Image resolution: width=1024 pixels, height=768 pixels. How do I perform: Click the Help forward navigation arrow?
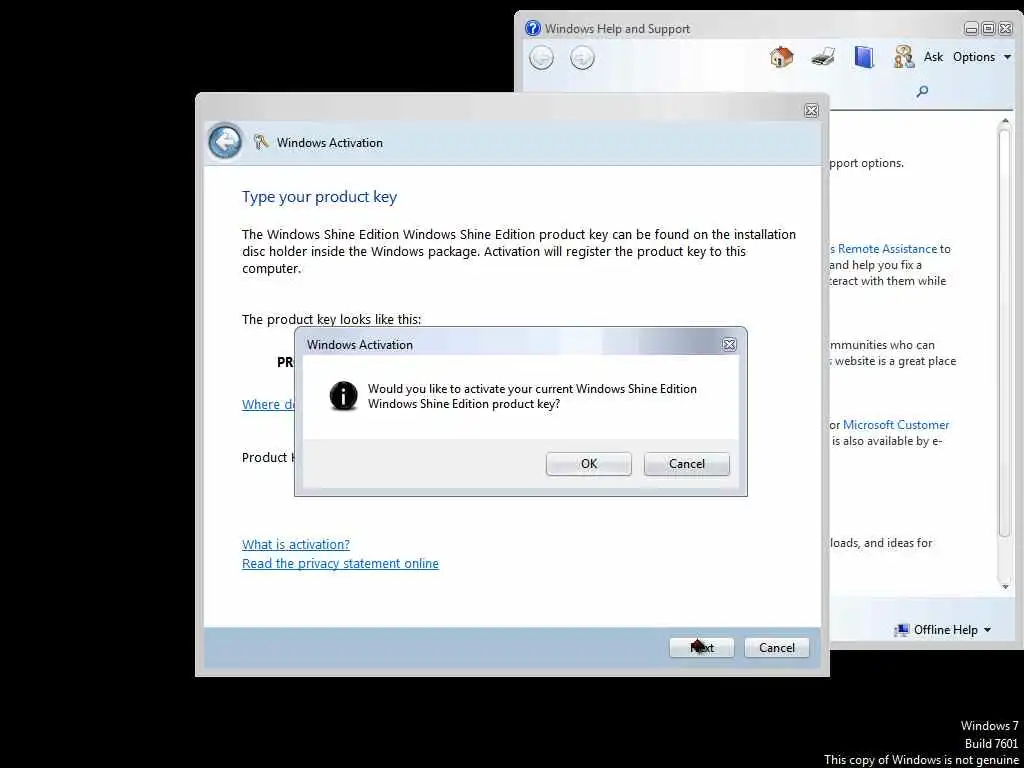coord(582,58)
